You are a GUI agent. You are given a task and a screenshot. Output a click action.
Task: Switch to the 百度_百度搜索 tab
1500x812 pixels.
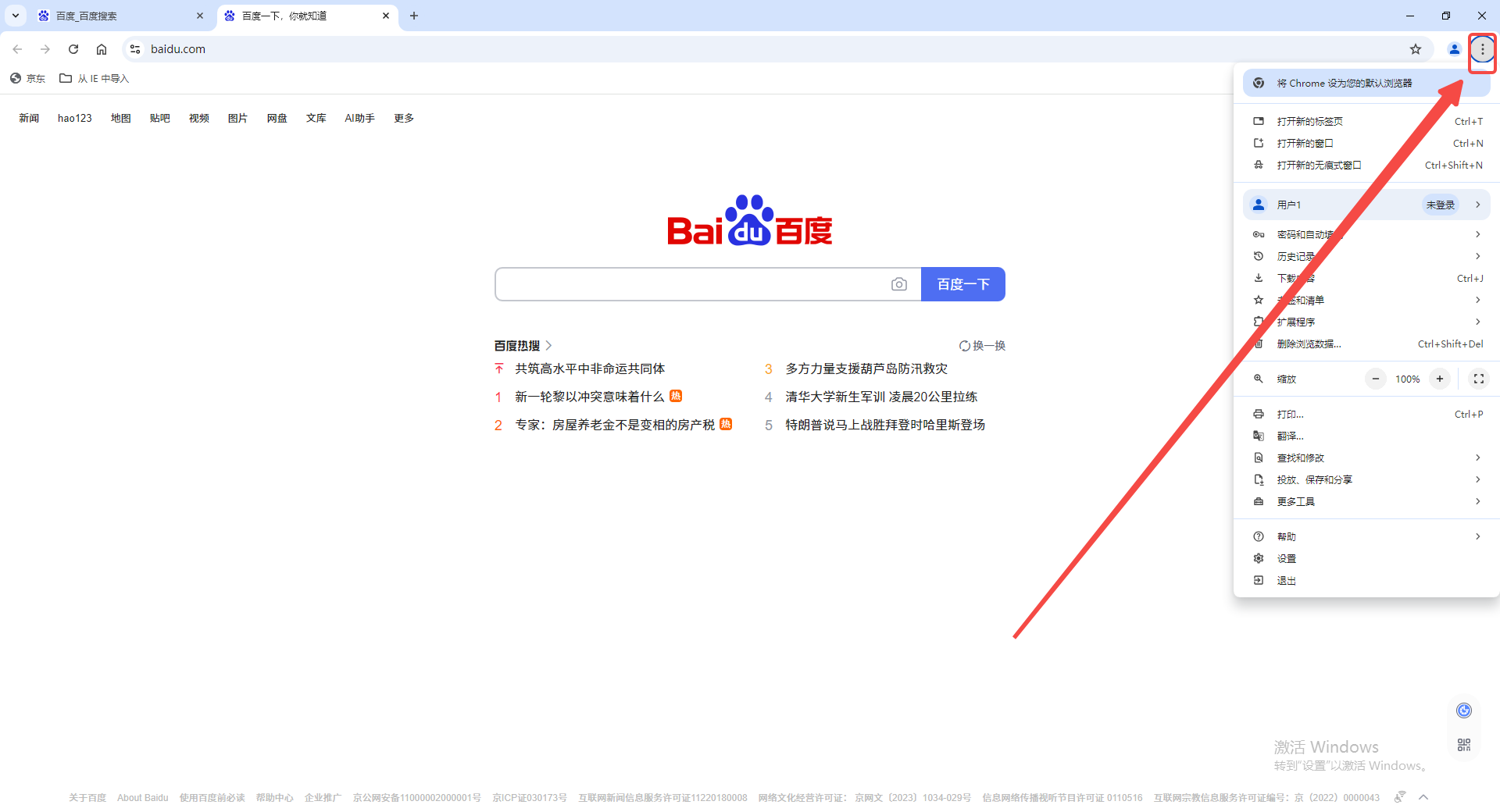pyautogui.click(x=121, y=16)
